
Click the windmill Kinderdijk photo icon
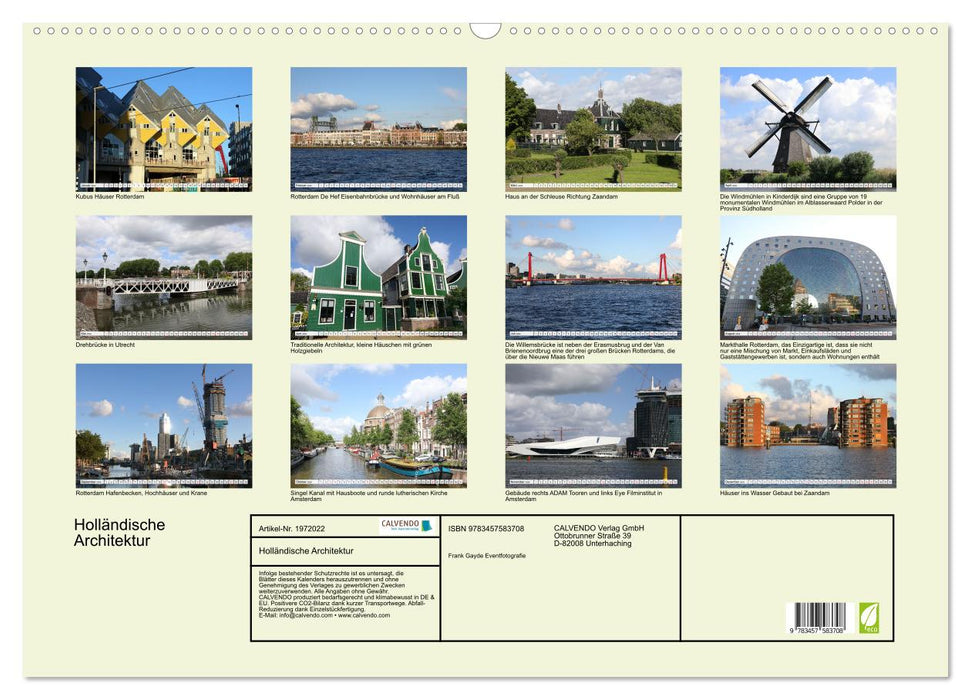click(808, 127)
